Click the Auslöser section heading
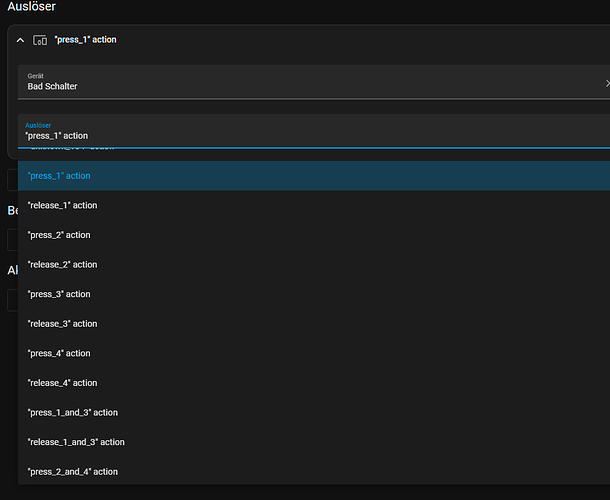Viewport: 610px width, 500px height. pos(32,6)
